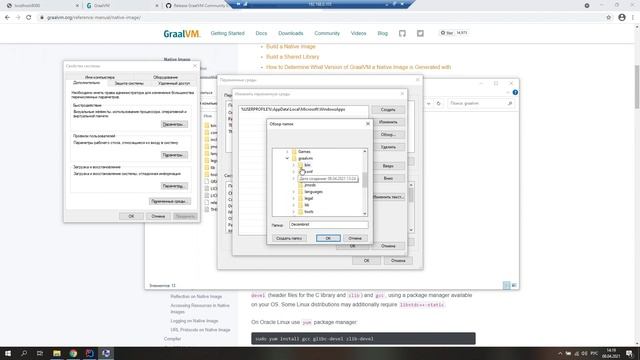Click OK in the folder browse dialog

point(328,238)
